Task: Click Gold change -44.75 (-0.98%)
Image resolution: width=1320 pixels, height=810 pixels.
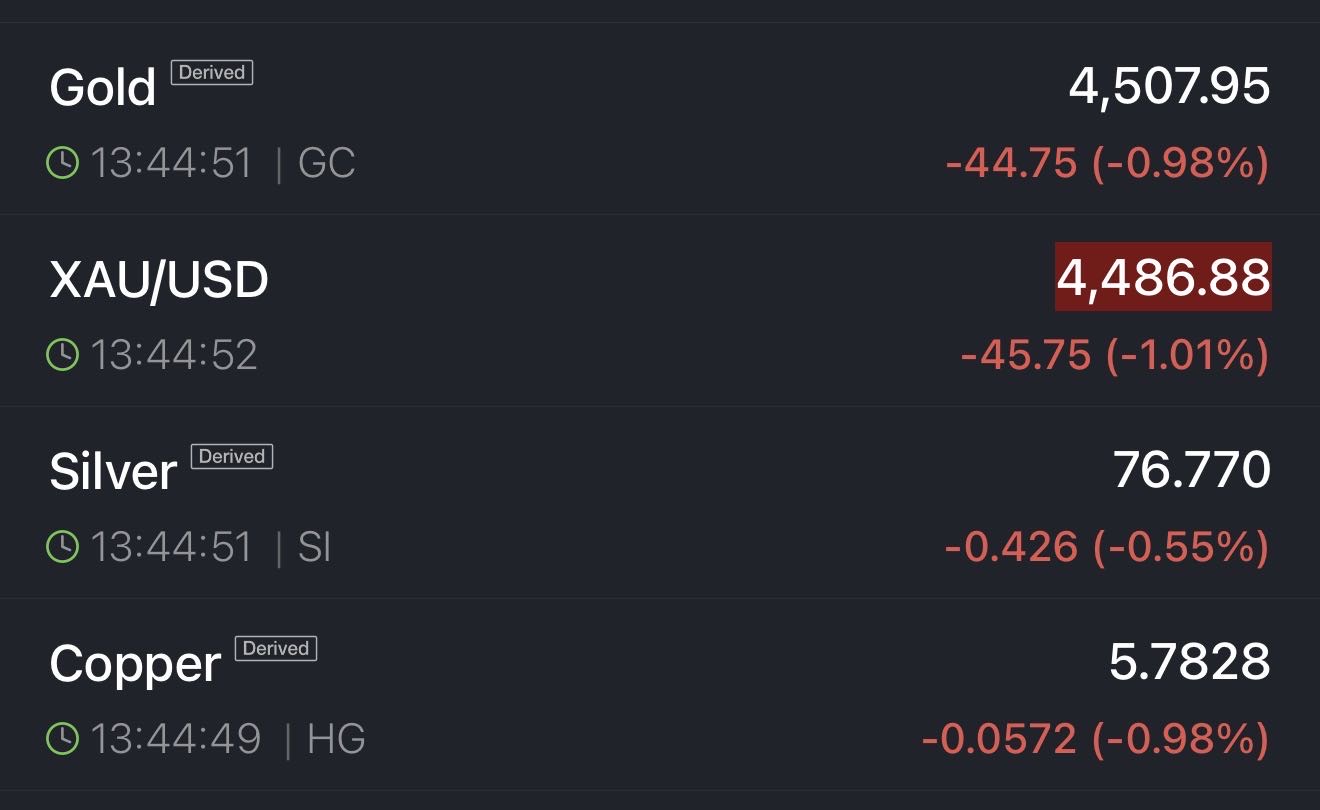Action: (x=1106, y=163)
